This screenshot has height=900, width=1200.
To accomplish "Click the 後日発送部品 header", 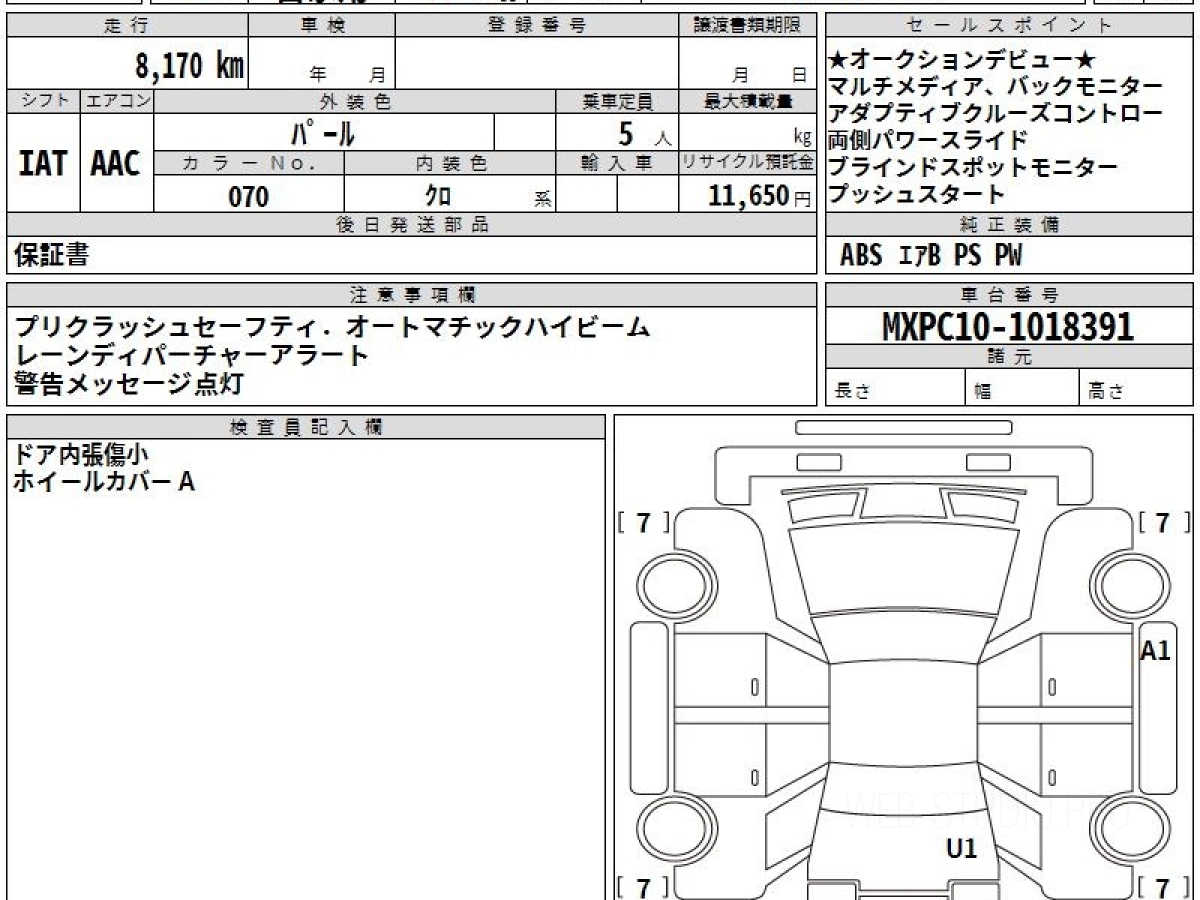I will point(411,225).
